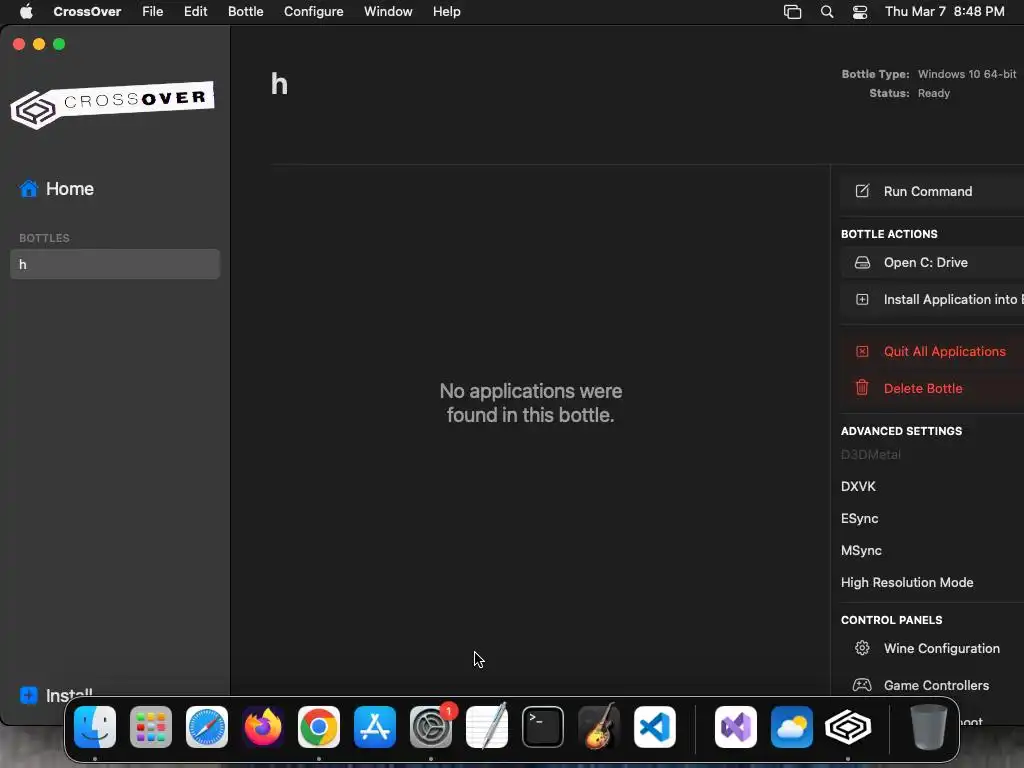Open the Bottle menu
1024x768 pixels.
pyautogui.click(x=246, y=12)
